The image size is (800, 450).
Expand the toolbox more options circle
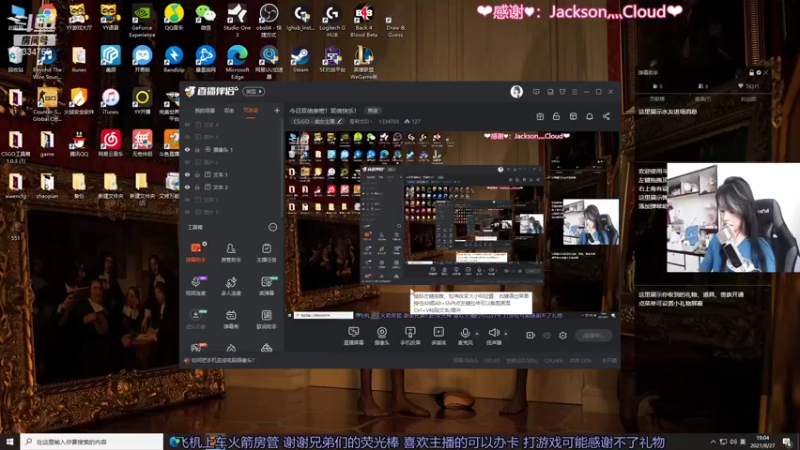pos(273,227)
